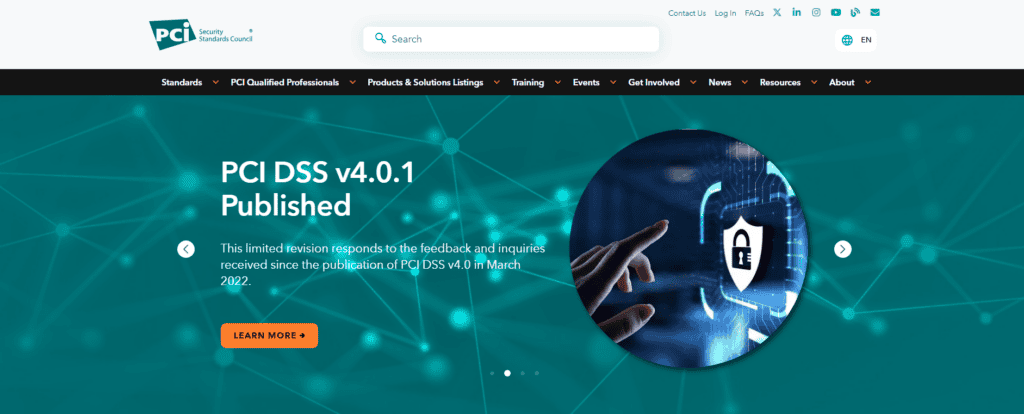Open the FAQs link
1024x414 pixels.
click(x=754, y=13)
